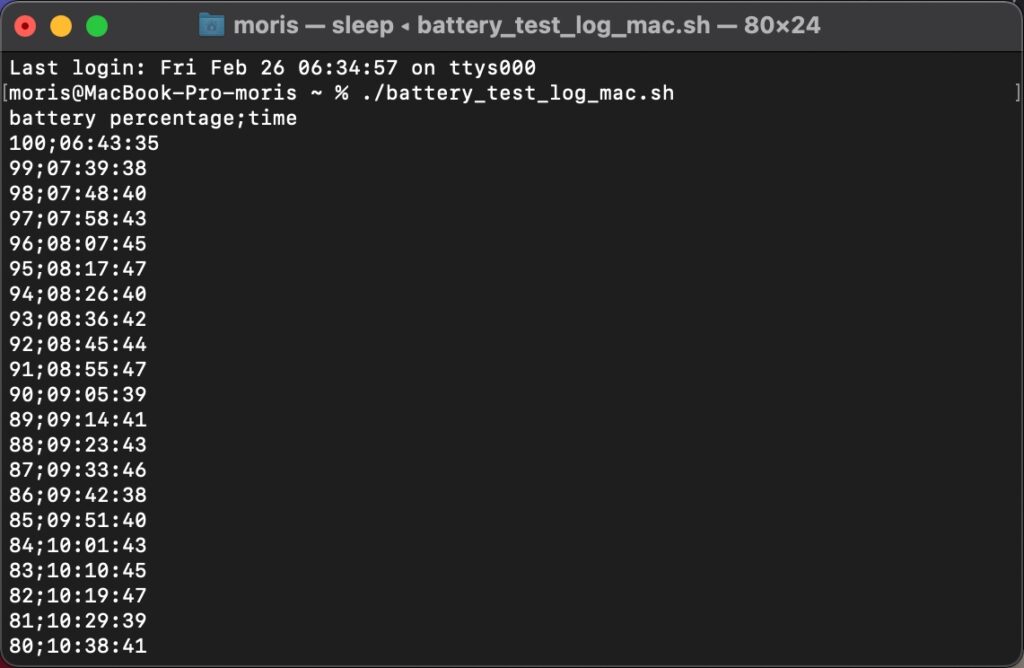Click the log entry '87;09:33:46'
1024x668 pixels.
tap(78, 470)
